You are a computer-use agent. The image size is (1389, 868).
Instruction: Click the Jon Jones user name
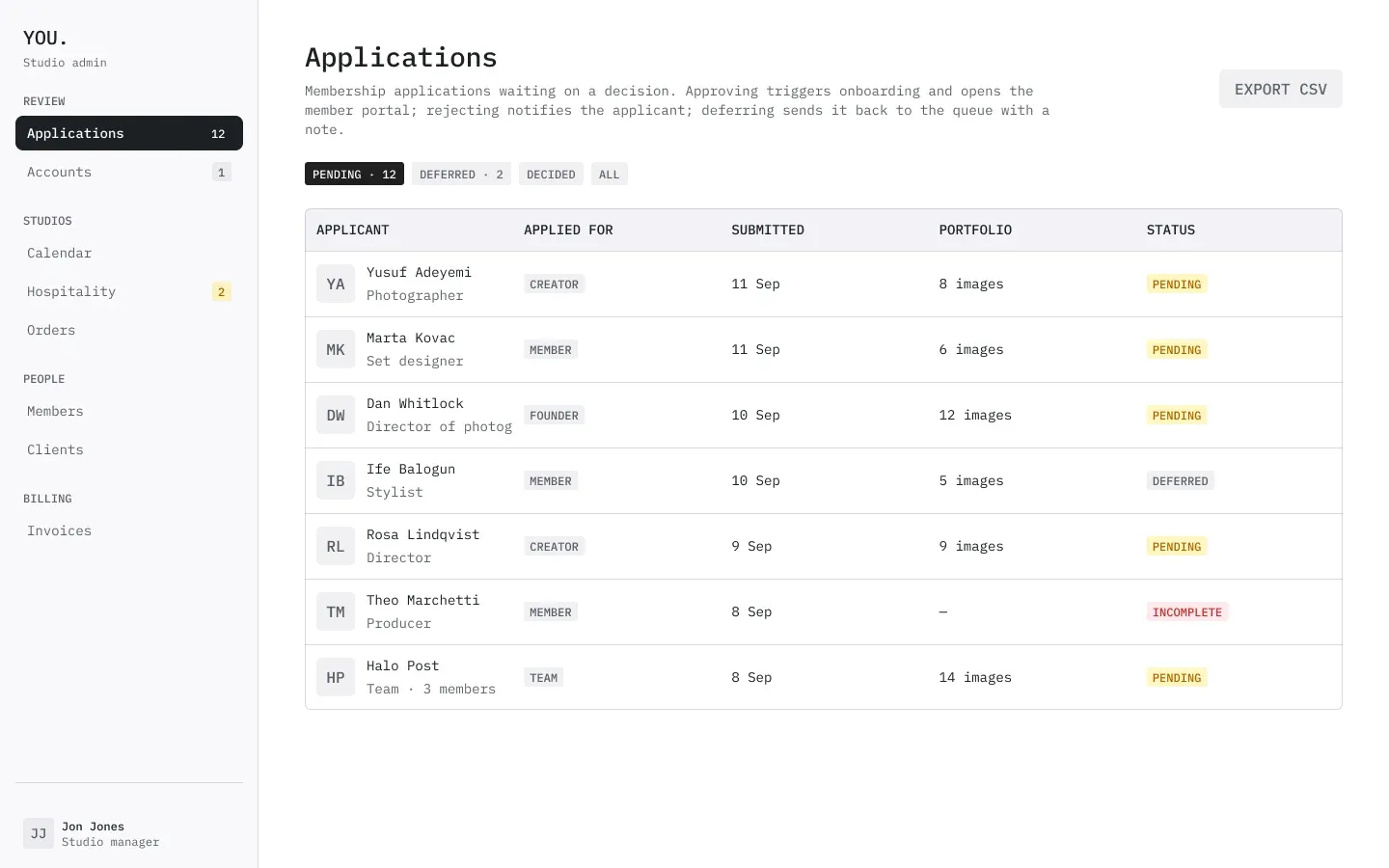[x=93, y=827]
